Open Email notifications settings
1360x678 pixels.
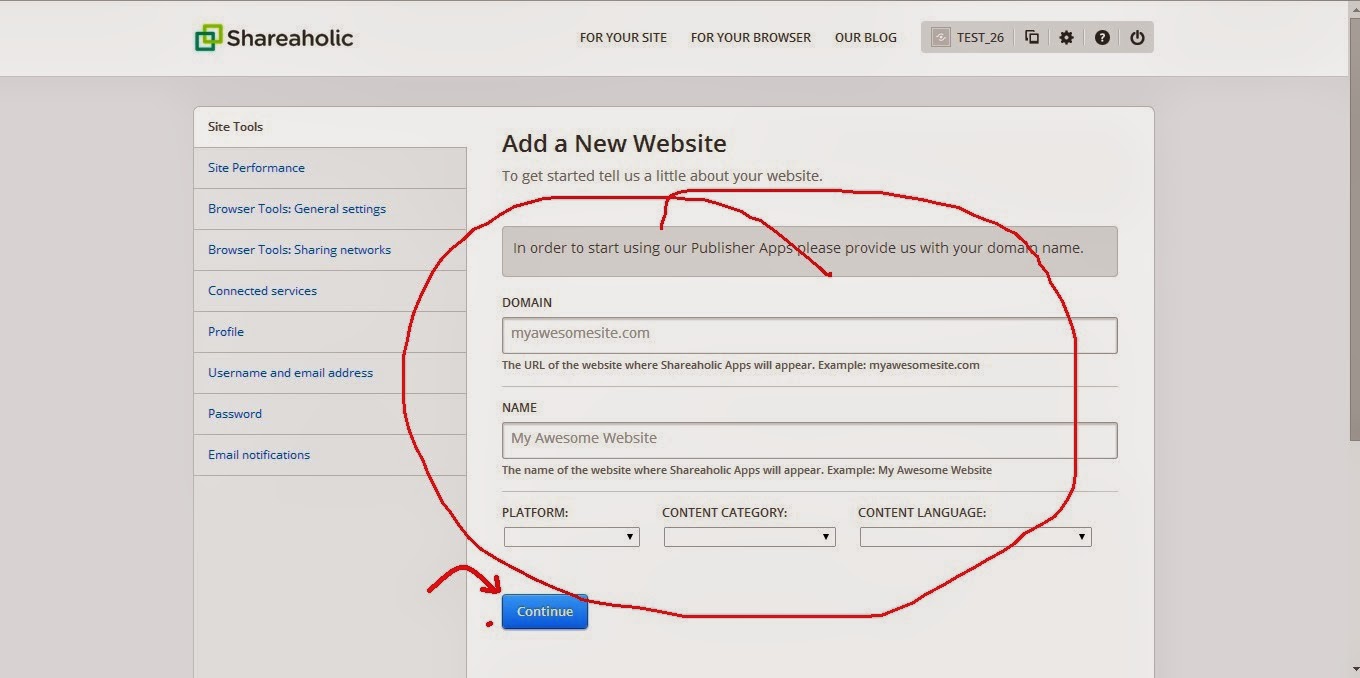[x=259, y=455]
